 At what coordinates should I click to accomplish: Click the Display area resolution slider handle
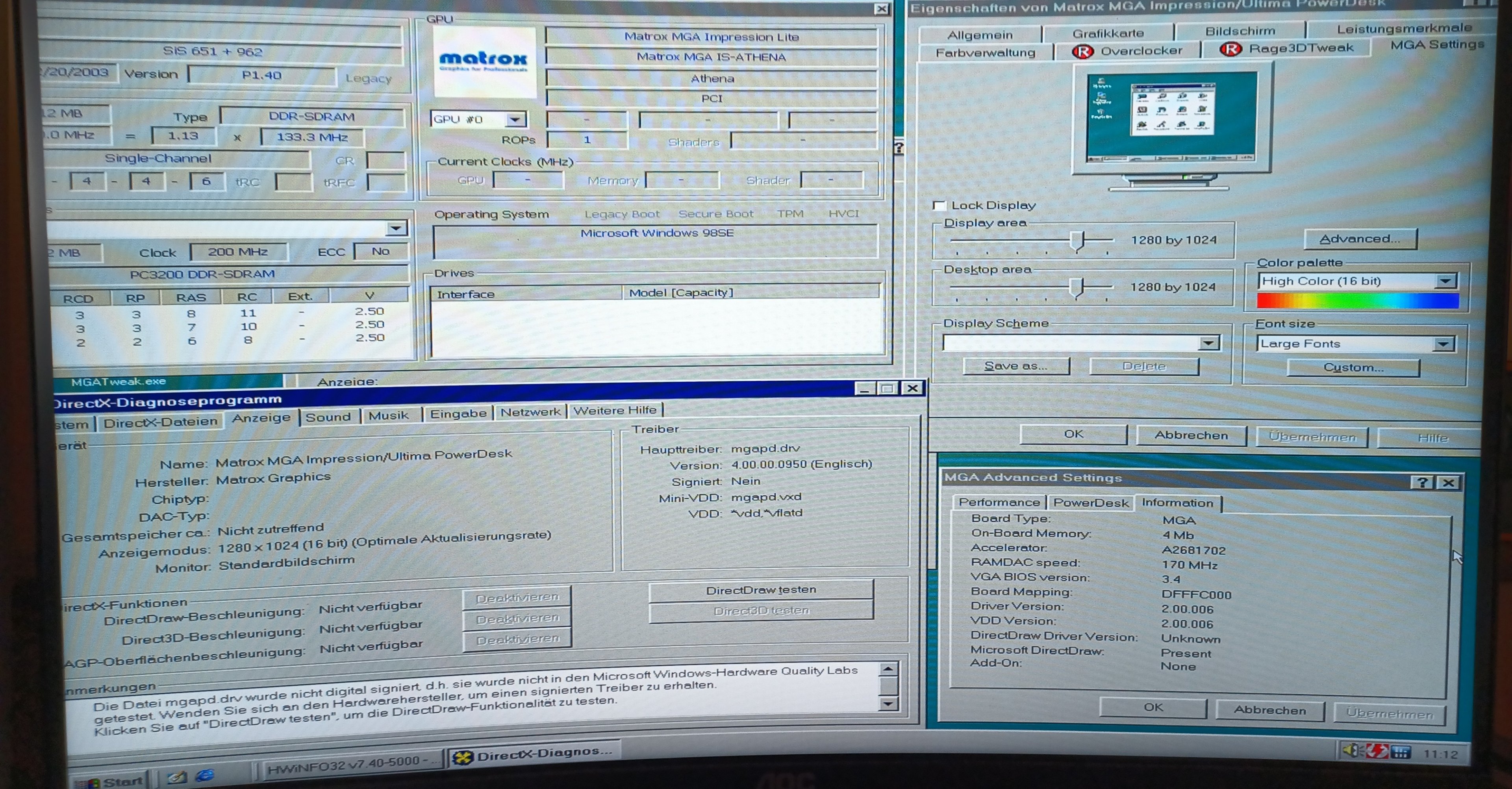click(1077, 241)
